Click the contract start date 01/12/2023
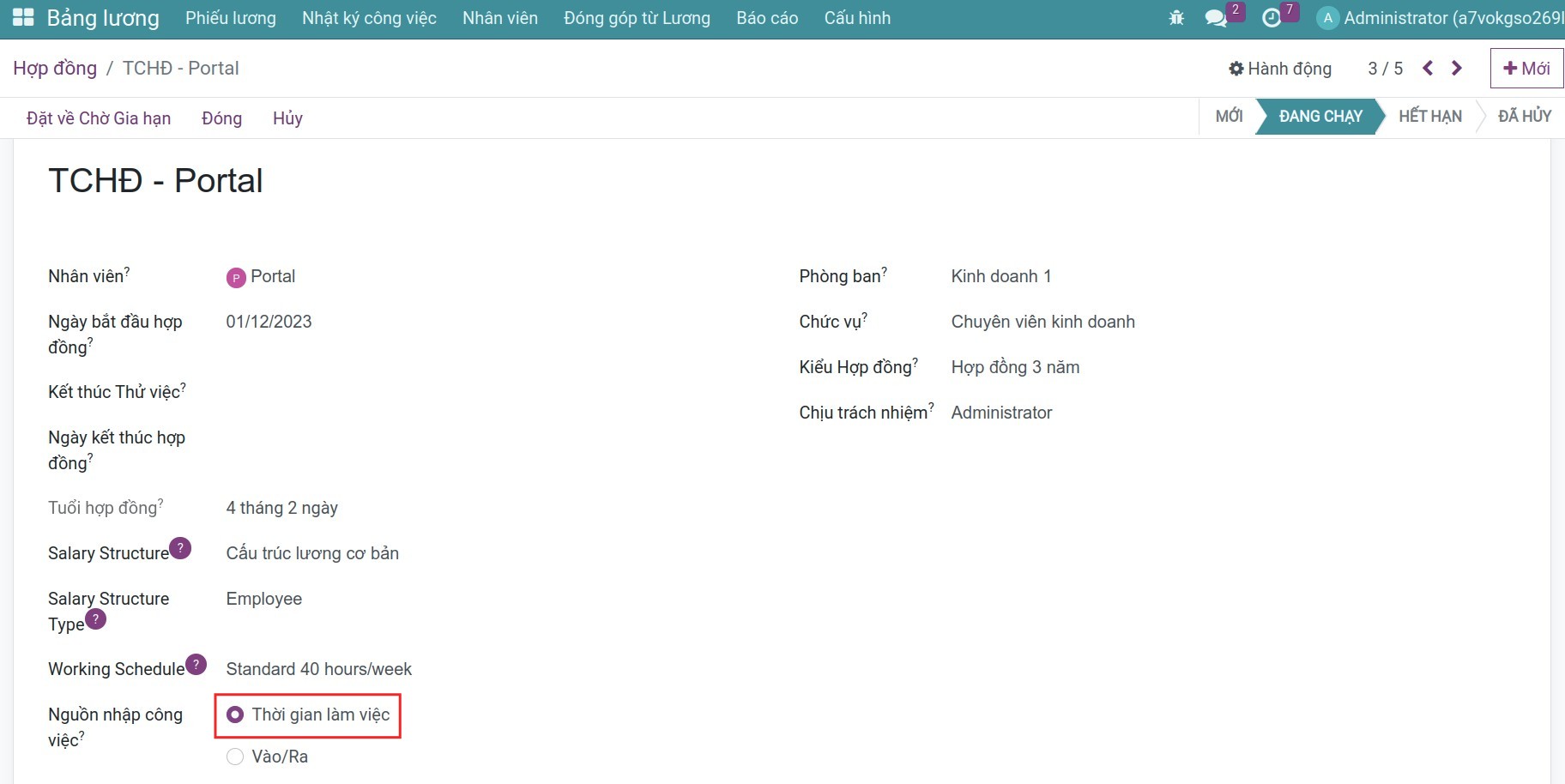 click(x=269, y=322)
